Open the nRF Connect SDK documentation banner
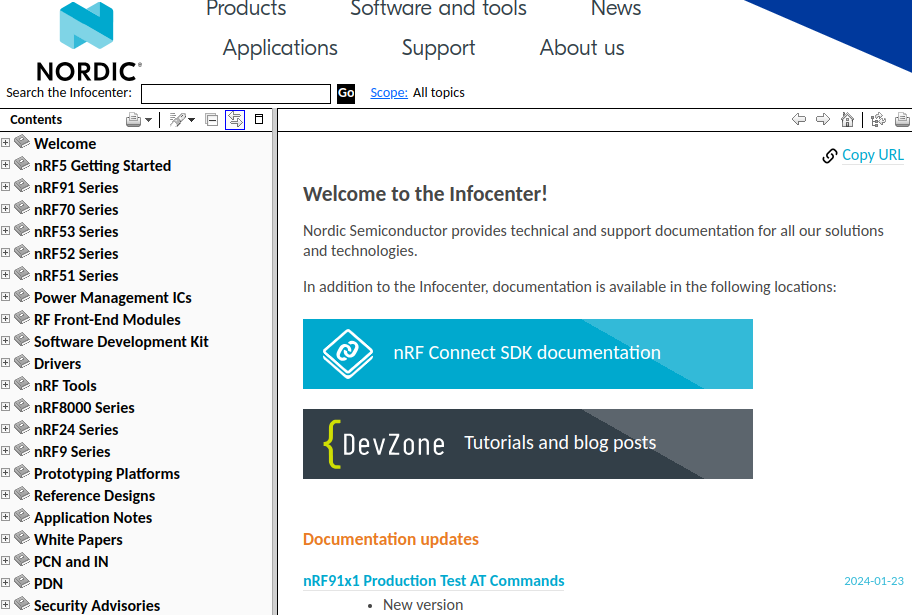Image resolution: width=912 pixels, height=615 pixels. [527, 353]
